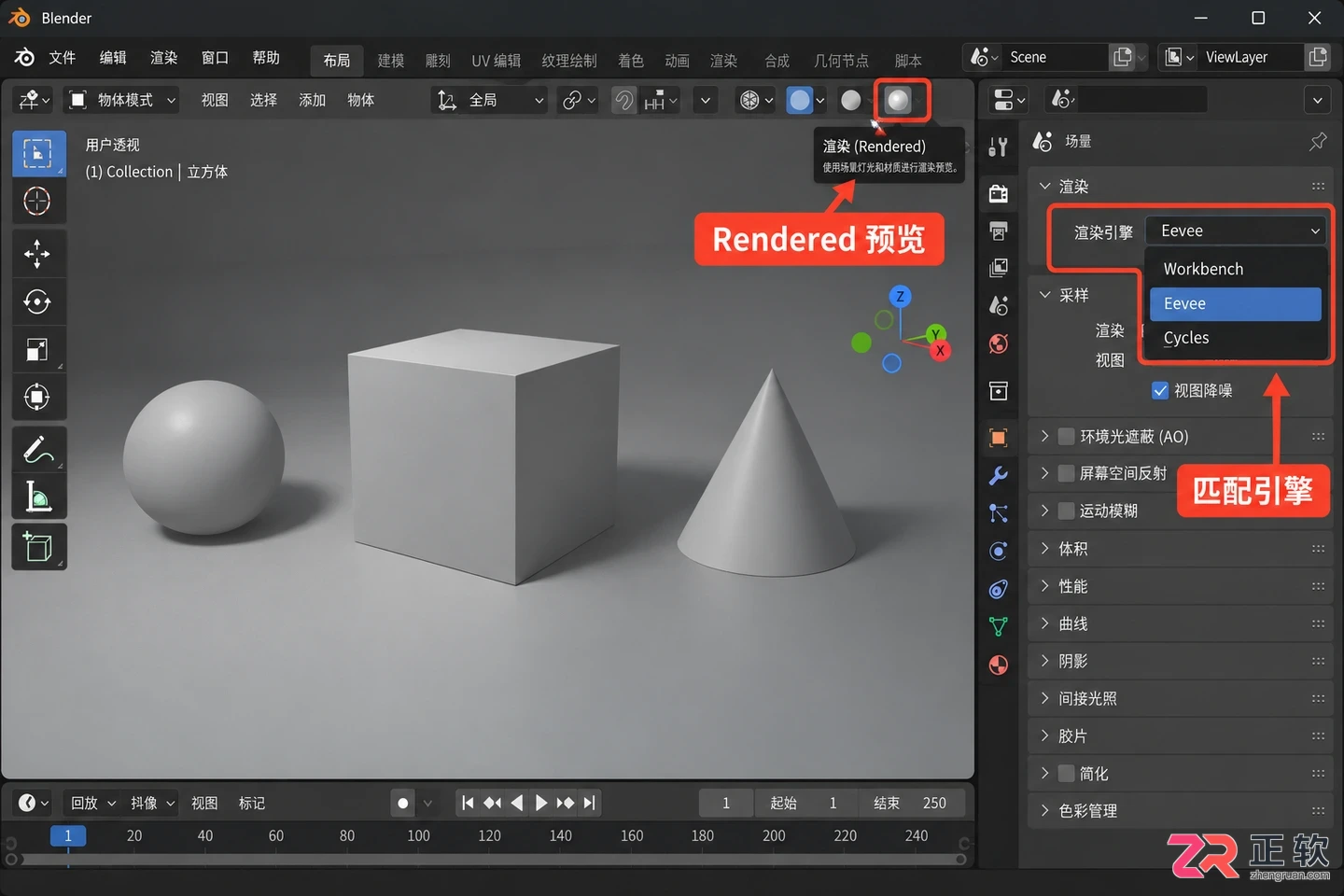Switch viewport to Rendered shading
The width and height of the screenshot is (1344, 896).
tap(898, 100)
